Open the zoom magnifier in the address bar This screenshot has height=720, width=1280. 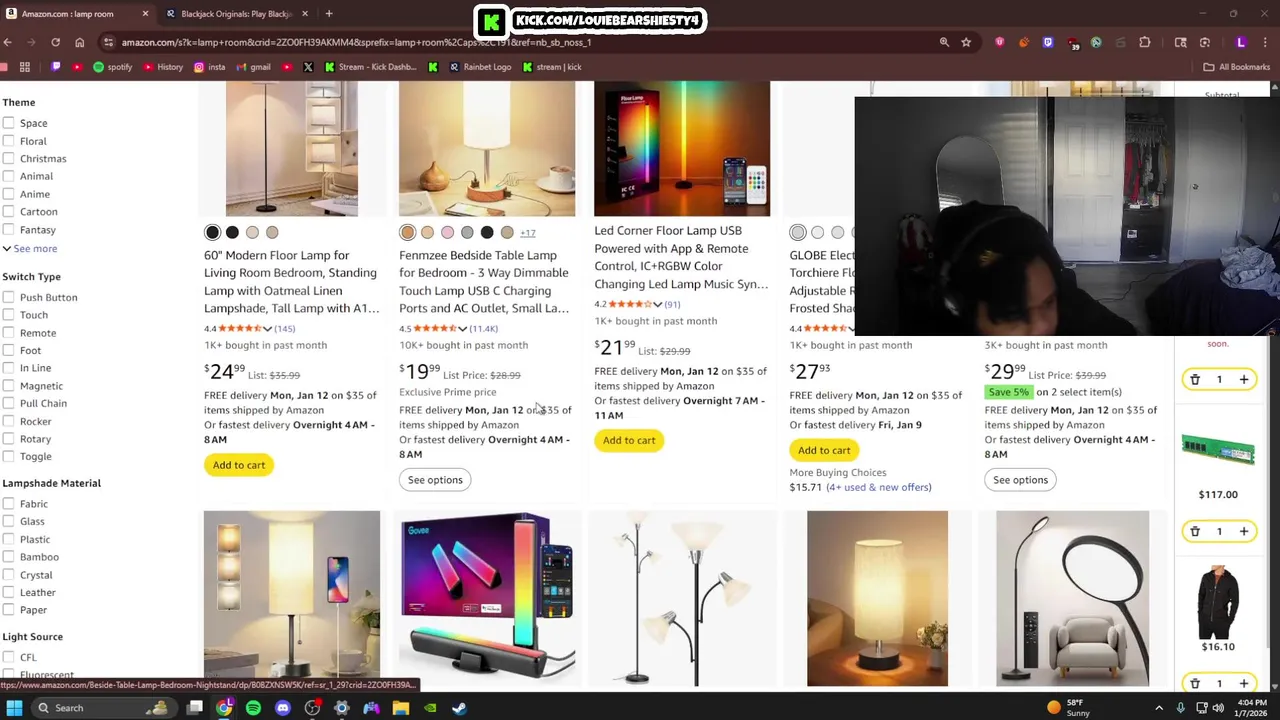[944, 42]
